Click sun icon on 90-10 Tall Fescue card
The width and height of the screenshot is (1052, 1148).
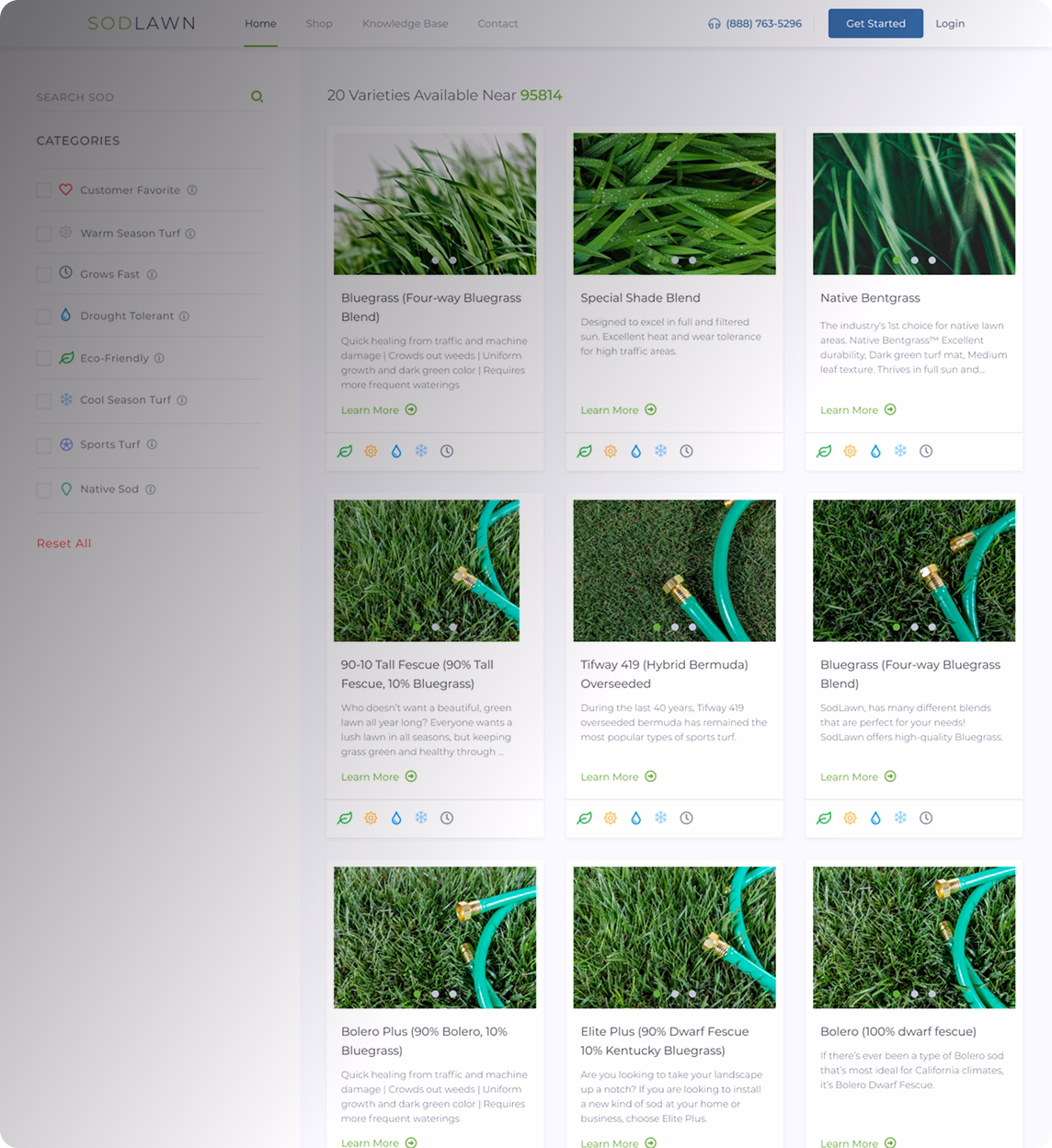[371, 818]
